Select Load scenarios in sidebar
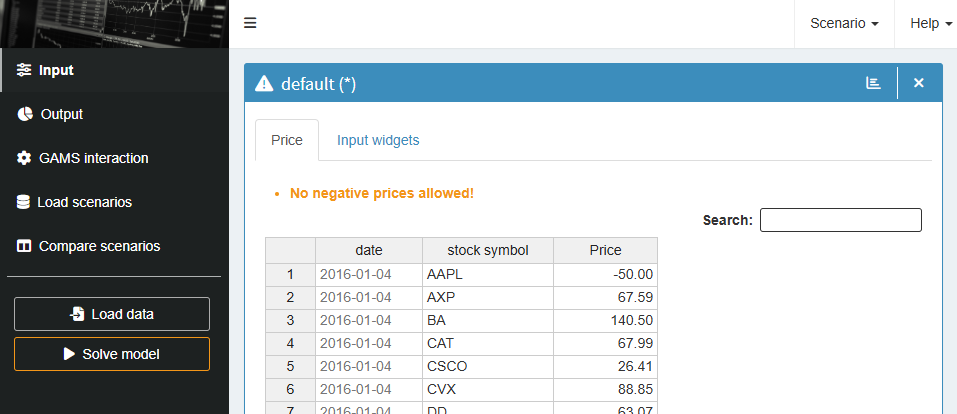Viewport: 957px width, 414px height. point(84,202)
